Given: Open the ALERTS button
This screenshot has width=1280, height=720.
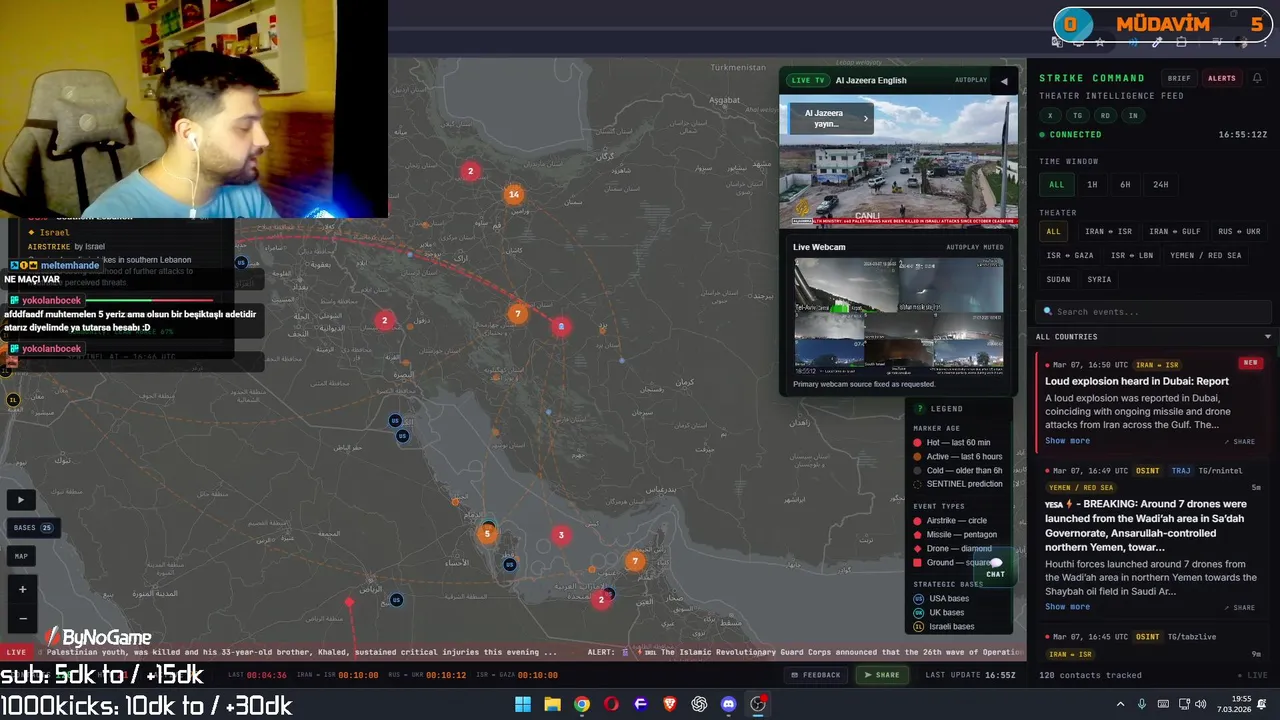Looking at the screenshot, I should click(x=1221, y=78).
